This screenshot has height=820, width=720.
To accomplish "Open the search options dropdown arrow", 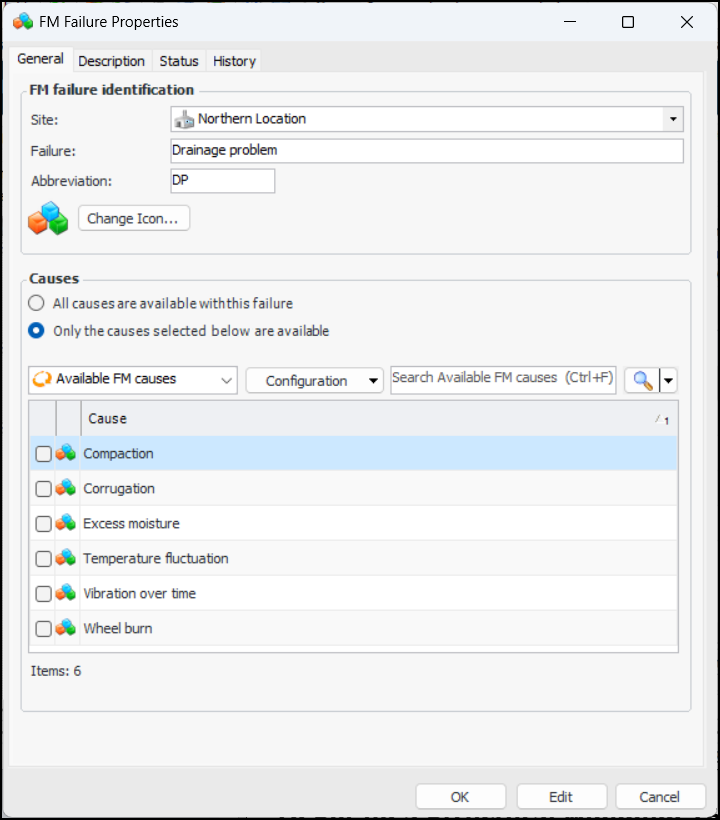I will (668, 380).
